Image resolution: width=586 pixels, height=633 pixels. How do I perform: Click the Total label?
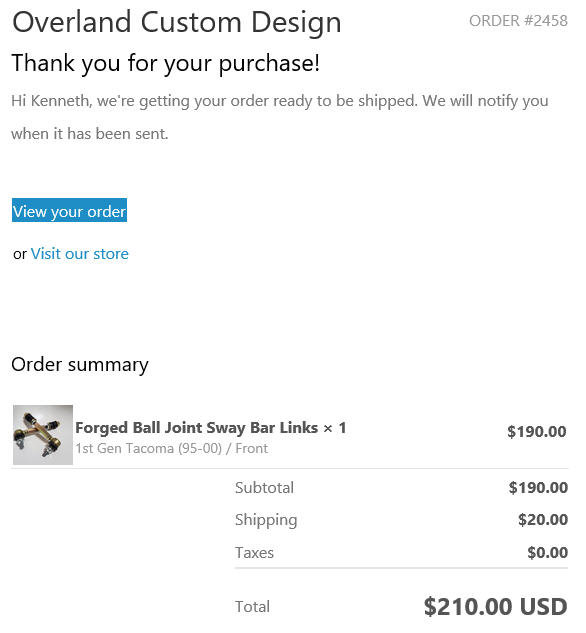point(252,606)
